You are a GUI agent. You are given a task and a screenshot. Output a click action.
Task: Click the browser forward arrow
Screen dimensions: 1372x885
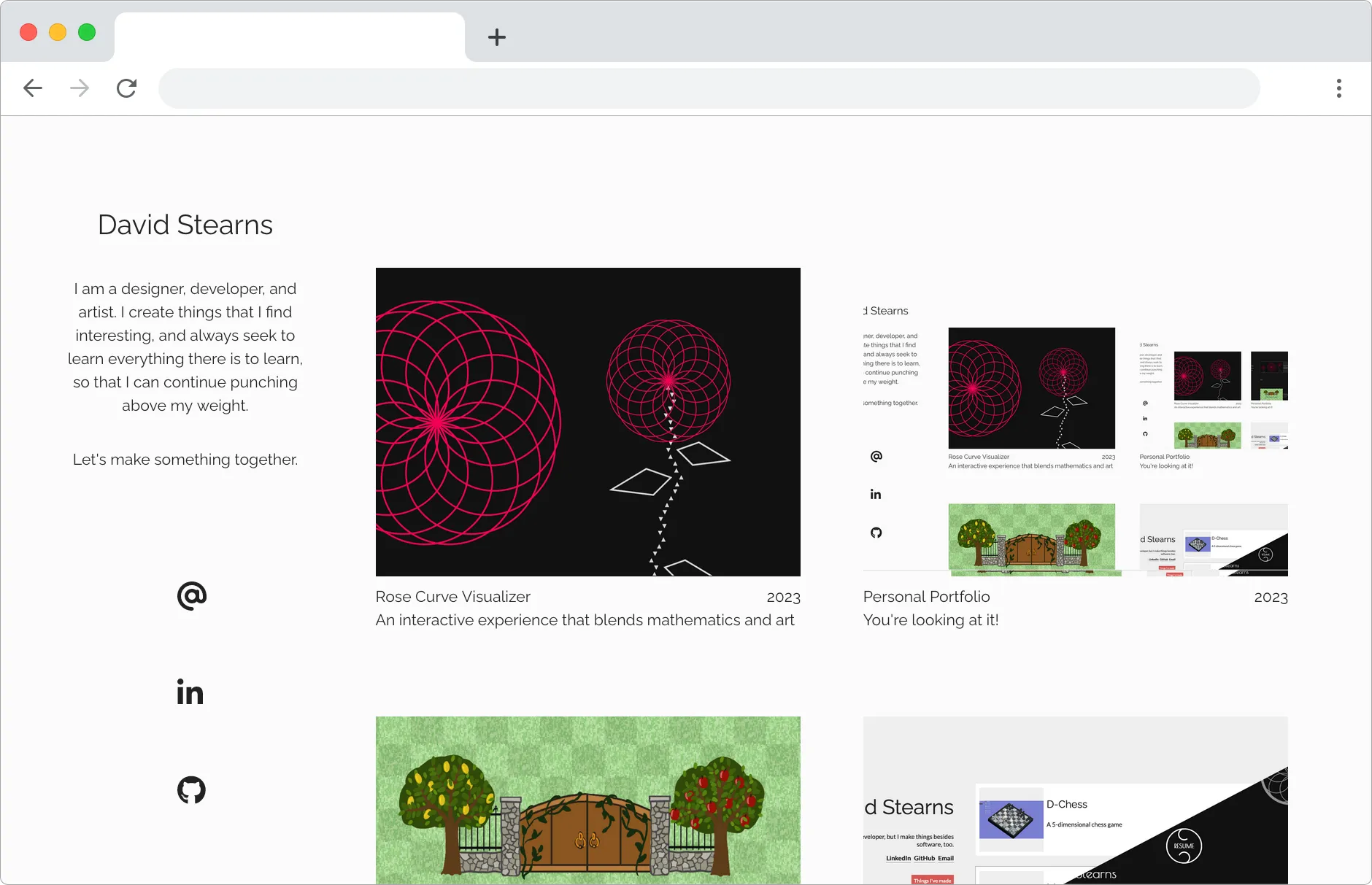pos(80,88)
